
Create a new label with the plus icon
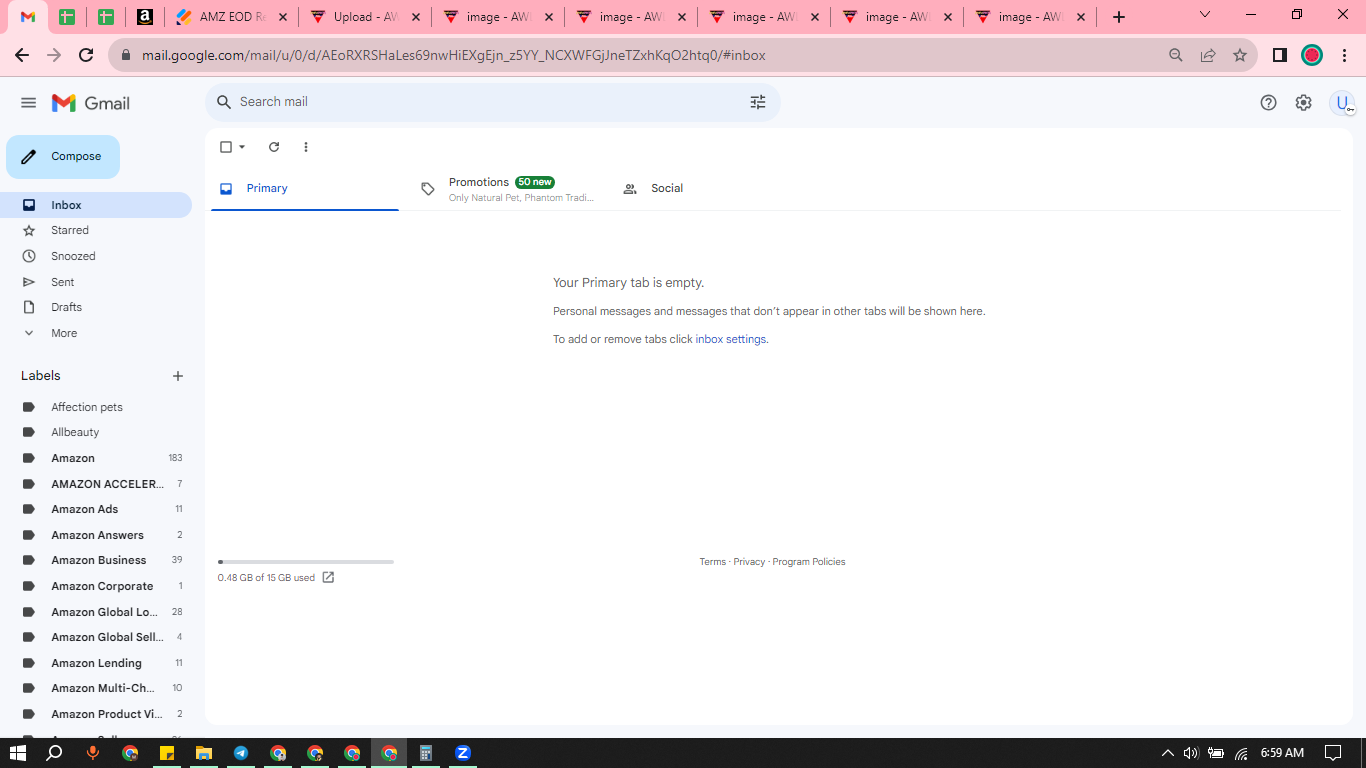pyautogui.click(x=178, y=376)
